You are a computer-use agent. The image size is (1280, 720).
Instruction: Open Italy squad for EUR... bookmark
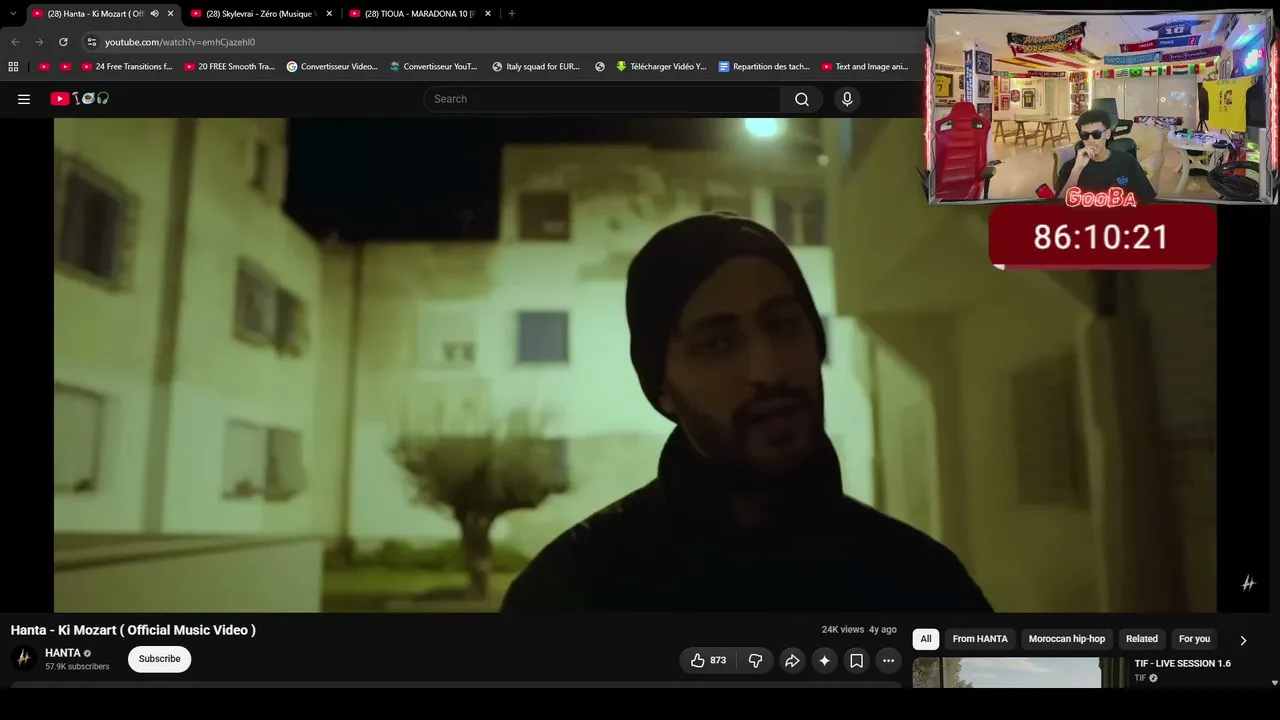point(536,67)
